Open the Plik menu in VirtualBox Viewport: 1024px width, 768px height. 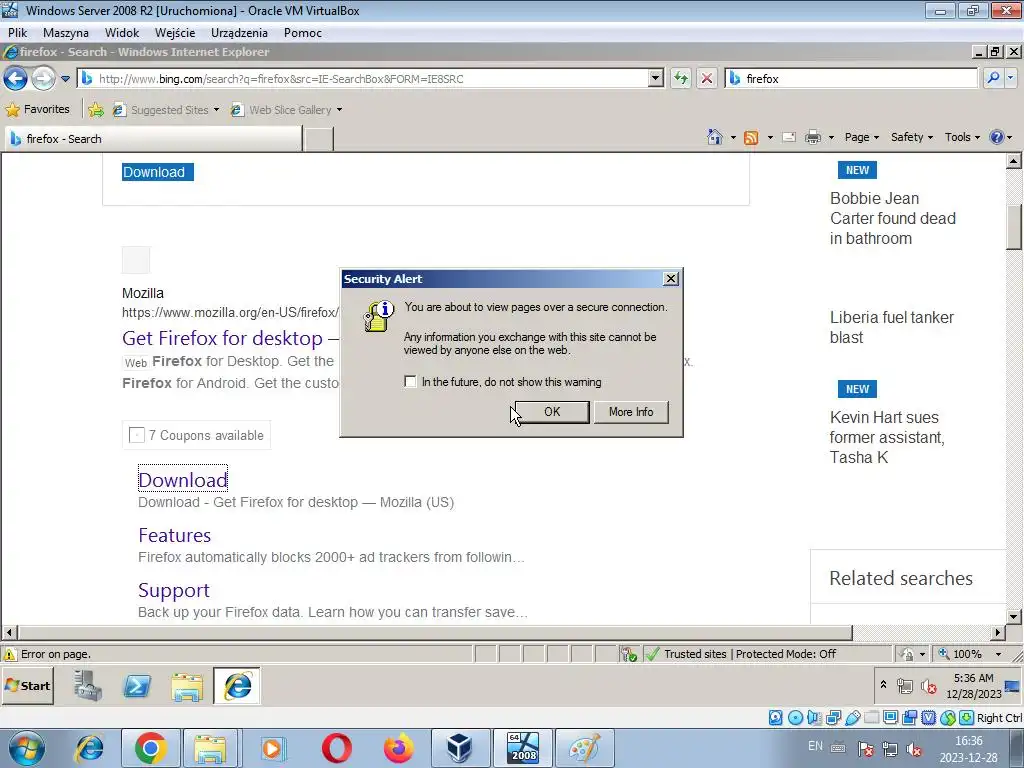[x=18, y=33]
